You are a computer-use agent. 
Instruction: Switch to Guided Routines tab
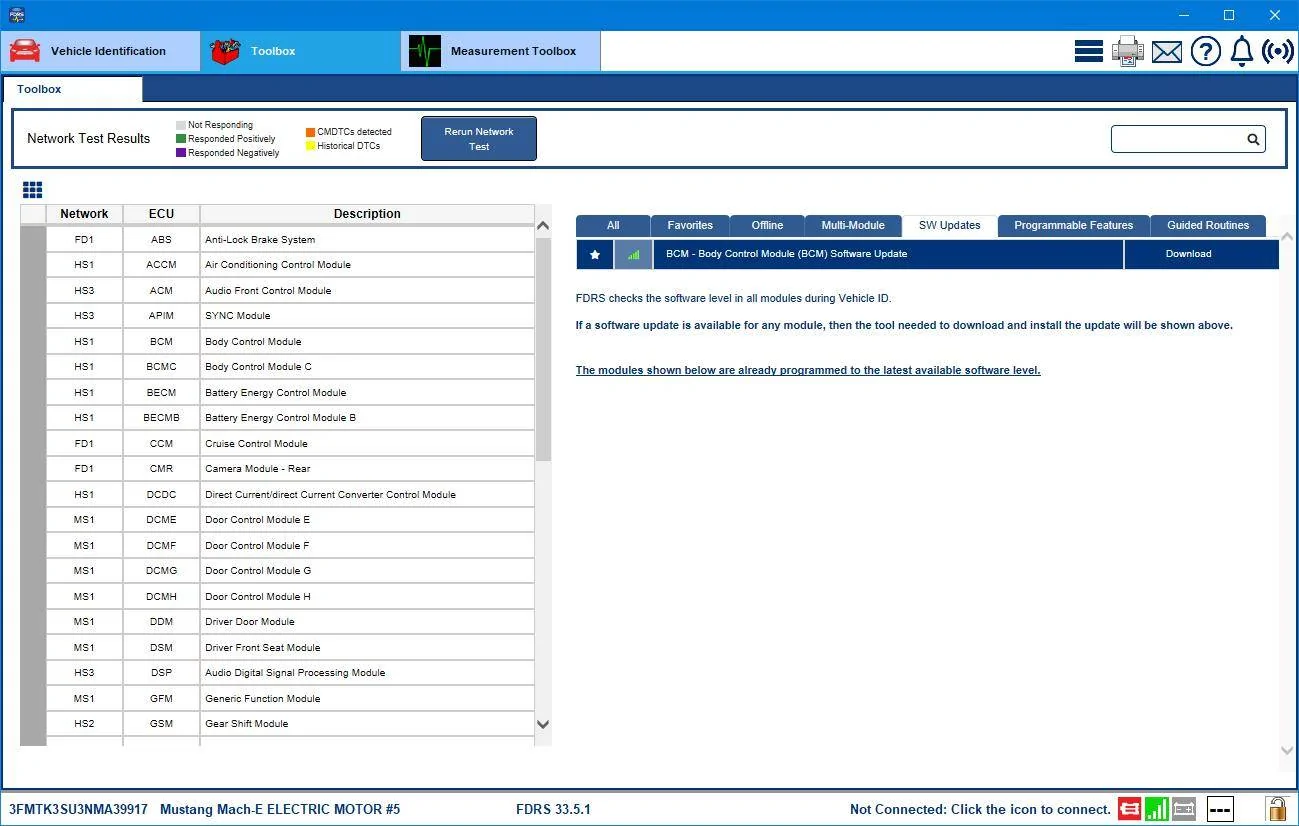point(1208,226)
